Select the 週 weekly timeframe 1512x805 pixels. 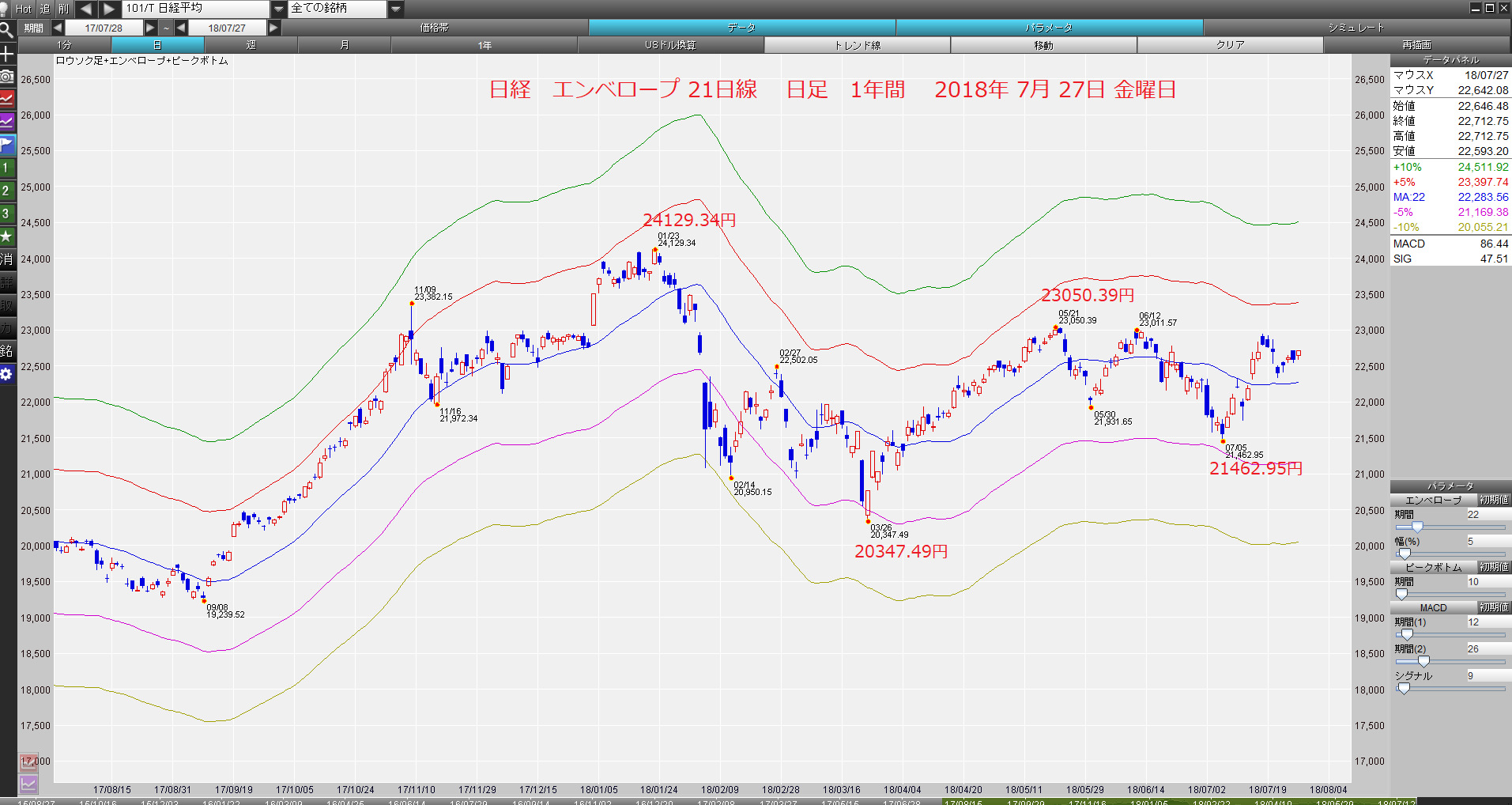251,45
